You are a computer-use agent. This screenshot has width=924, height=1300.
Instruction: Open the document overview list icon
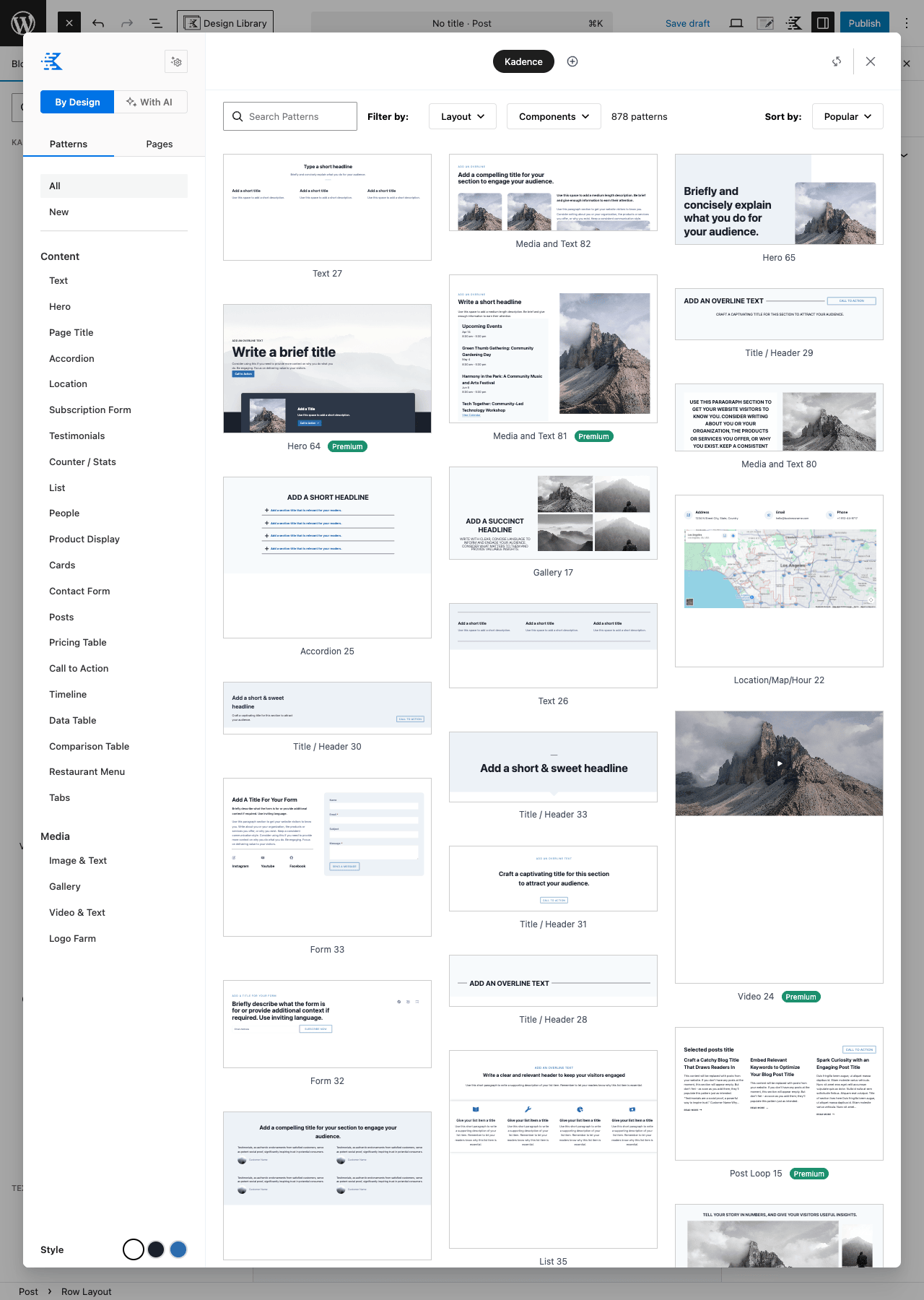tap(156, 23)
